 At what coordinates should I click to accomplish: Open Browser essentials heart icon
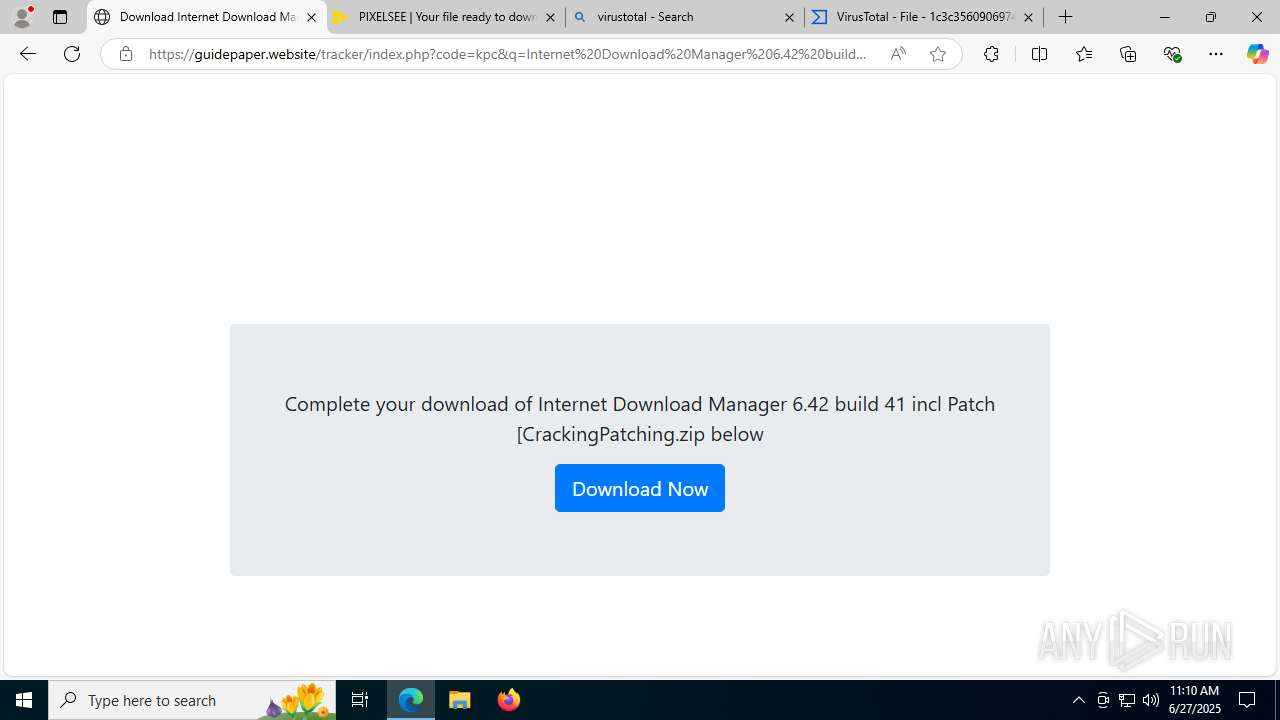(x=1173, y=54)
